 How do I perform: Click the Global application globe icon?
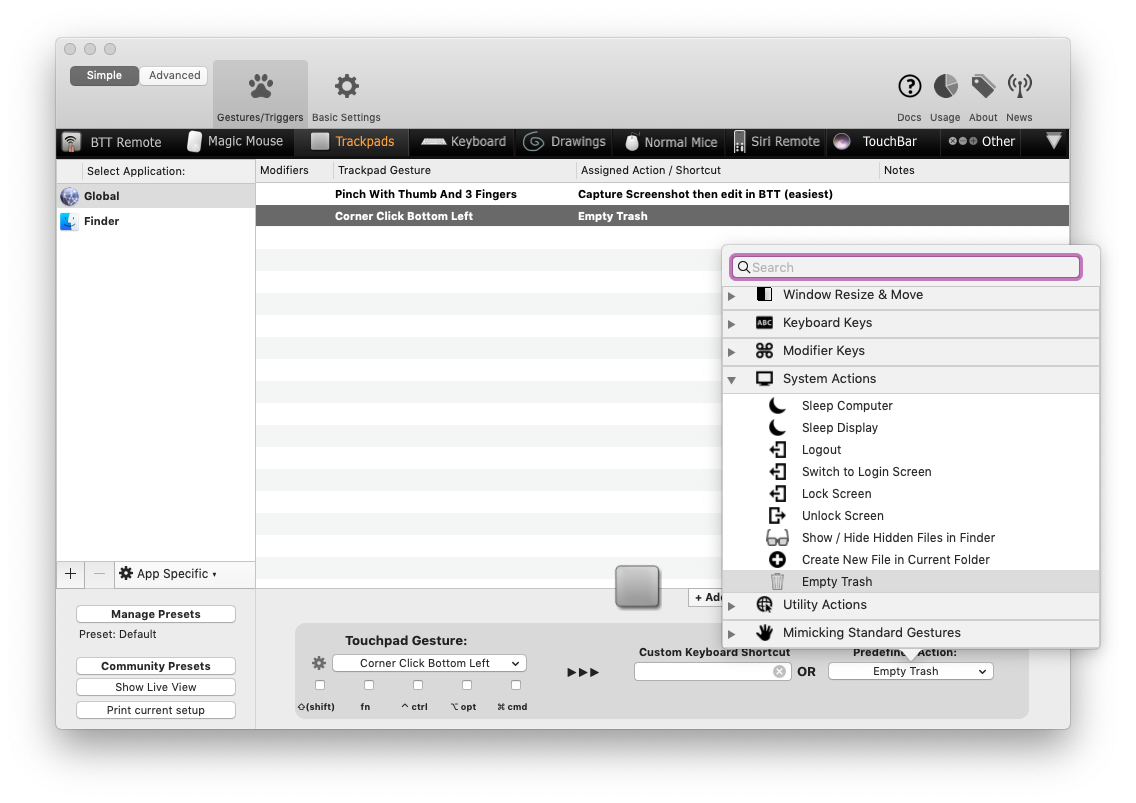70,196
